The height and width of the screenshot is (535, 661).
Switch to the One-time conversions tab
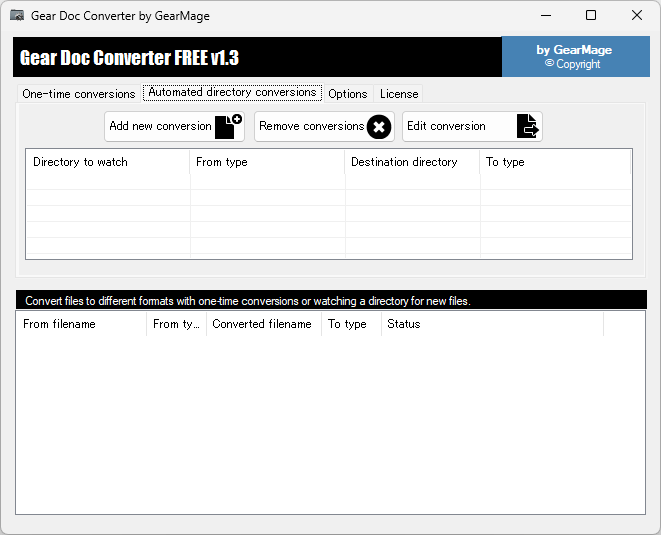(x=78, y=94)
